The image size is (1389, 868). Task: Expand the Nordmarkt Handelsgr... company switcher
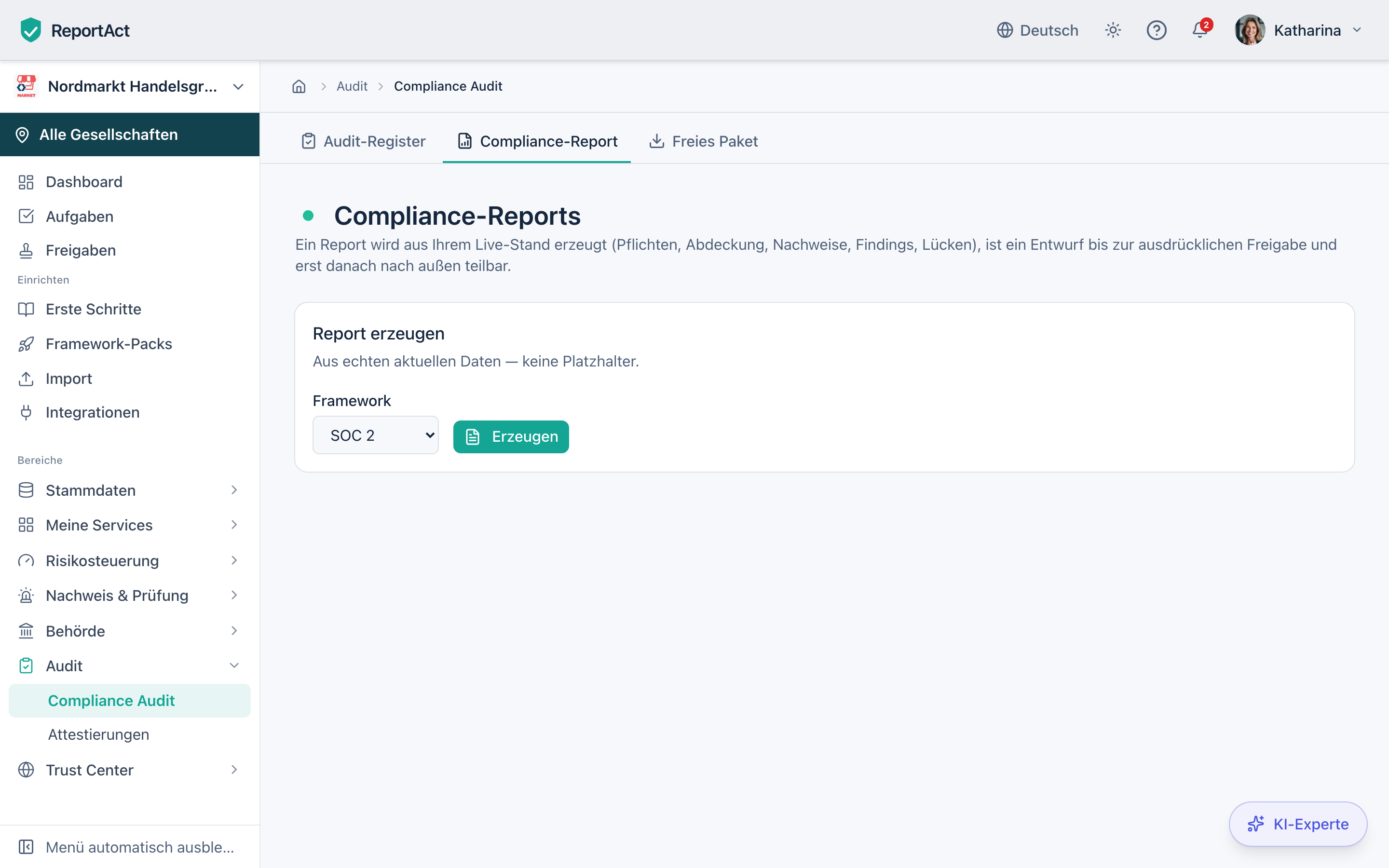[130, 86]
